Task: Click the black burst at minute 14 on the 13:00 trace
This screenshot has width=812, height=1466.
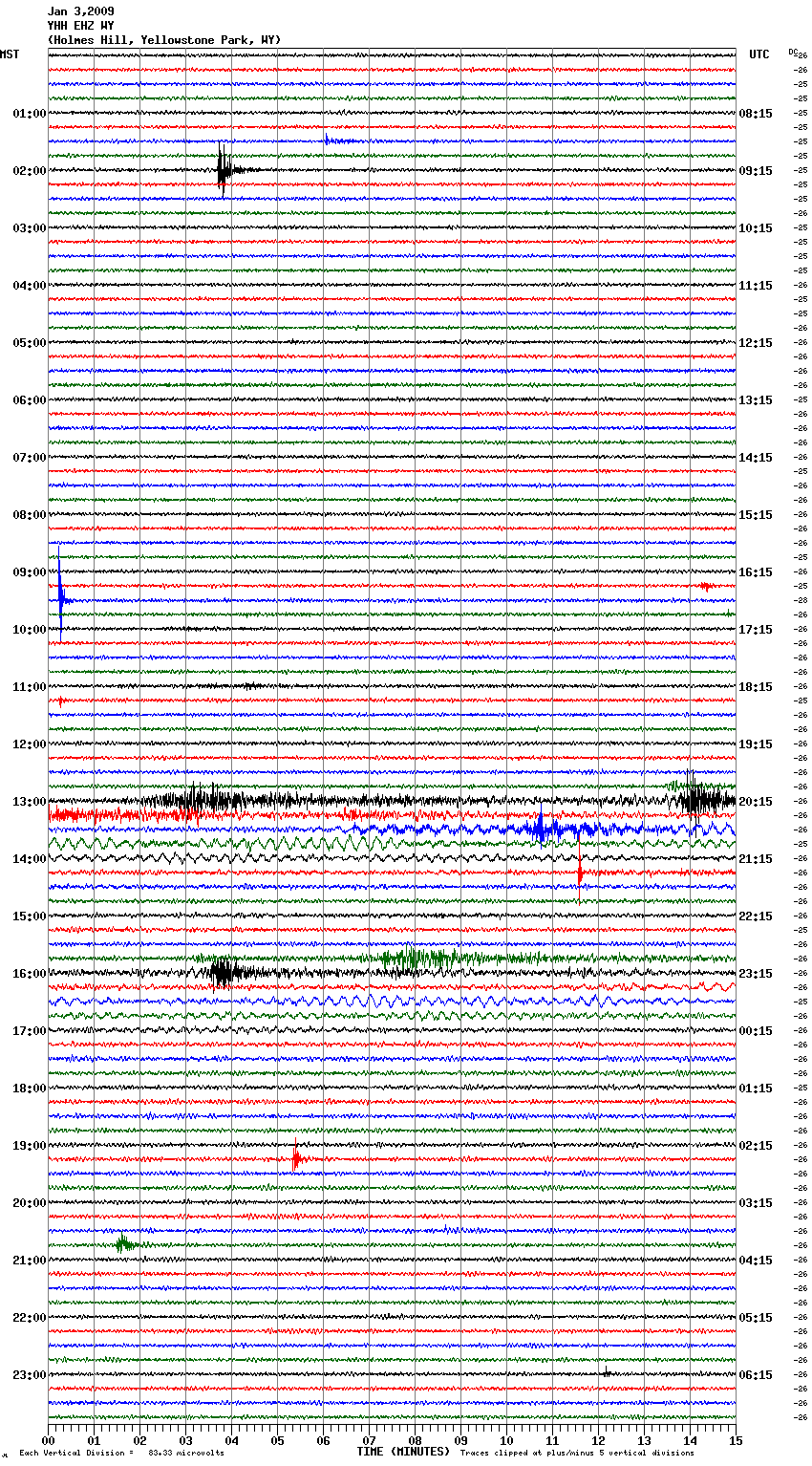Action: pyautogui.click(x=701, y=800)
